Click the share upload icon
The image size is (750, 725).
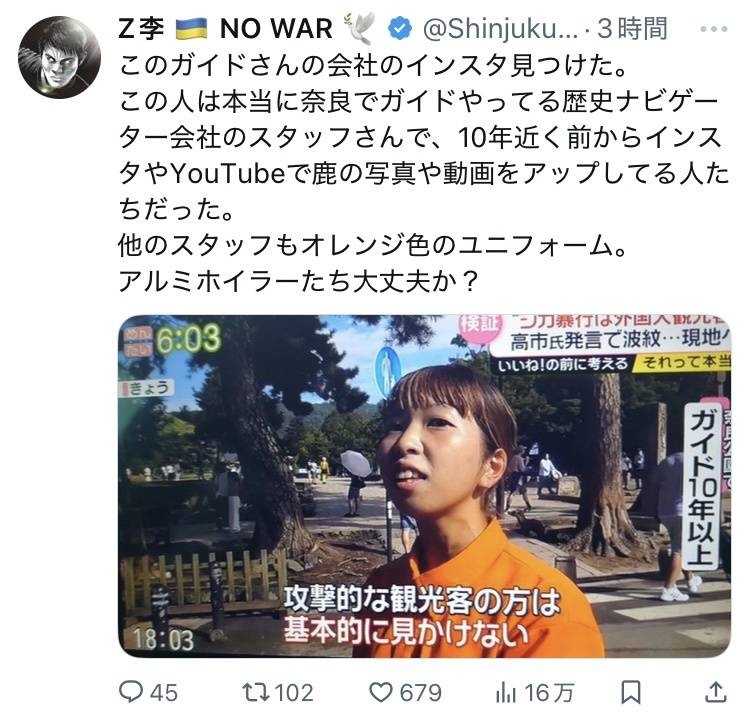[x=716, y=692]
